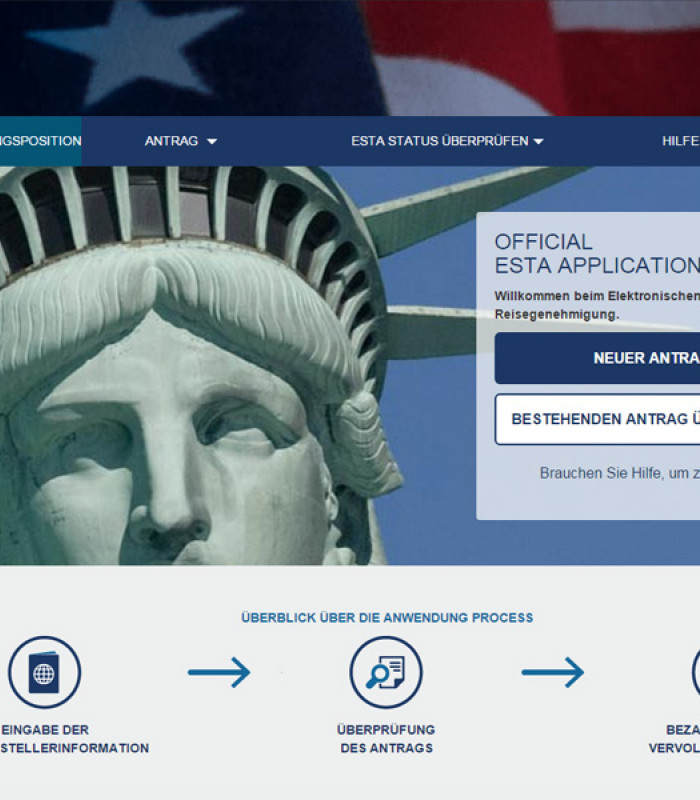This screenshot has width=700, height=800.
Task: Select the highlighted navigation tab ending in 'GSPOSITION'
Action: point(40,141)
